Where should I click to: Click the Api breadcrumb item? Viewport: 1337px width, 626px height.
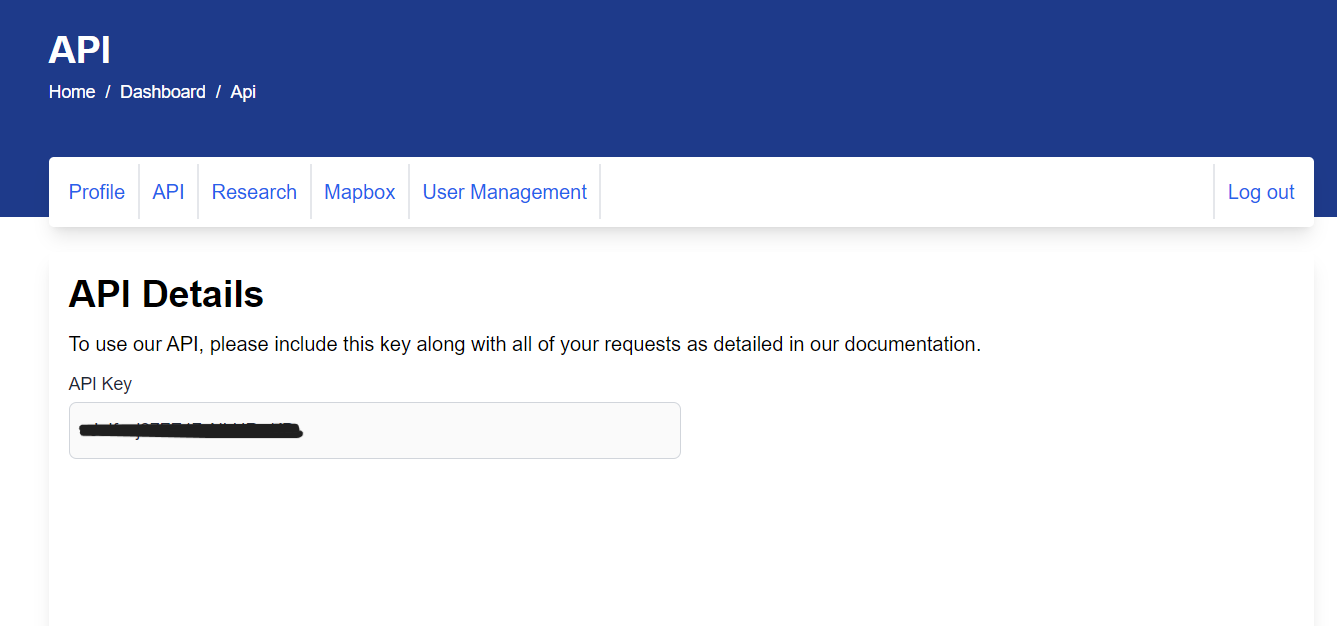243,92
